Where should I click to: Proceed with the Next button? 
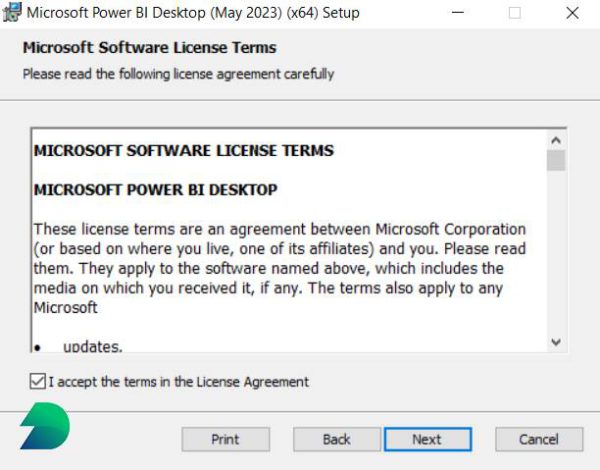[427, 439]
